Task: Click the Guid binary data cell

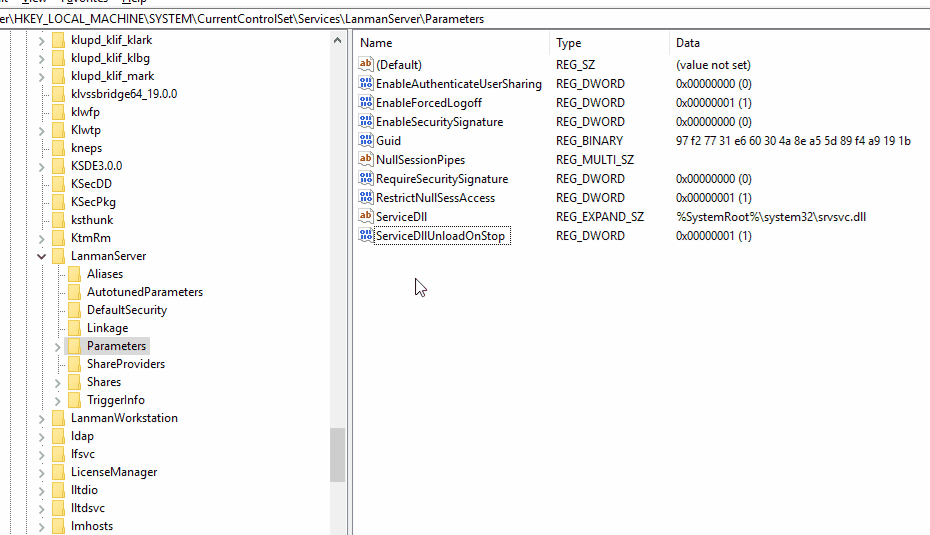Action: tap(793, 141)
